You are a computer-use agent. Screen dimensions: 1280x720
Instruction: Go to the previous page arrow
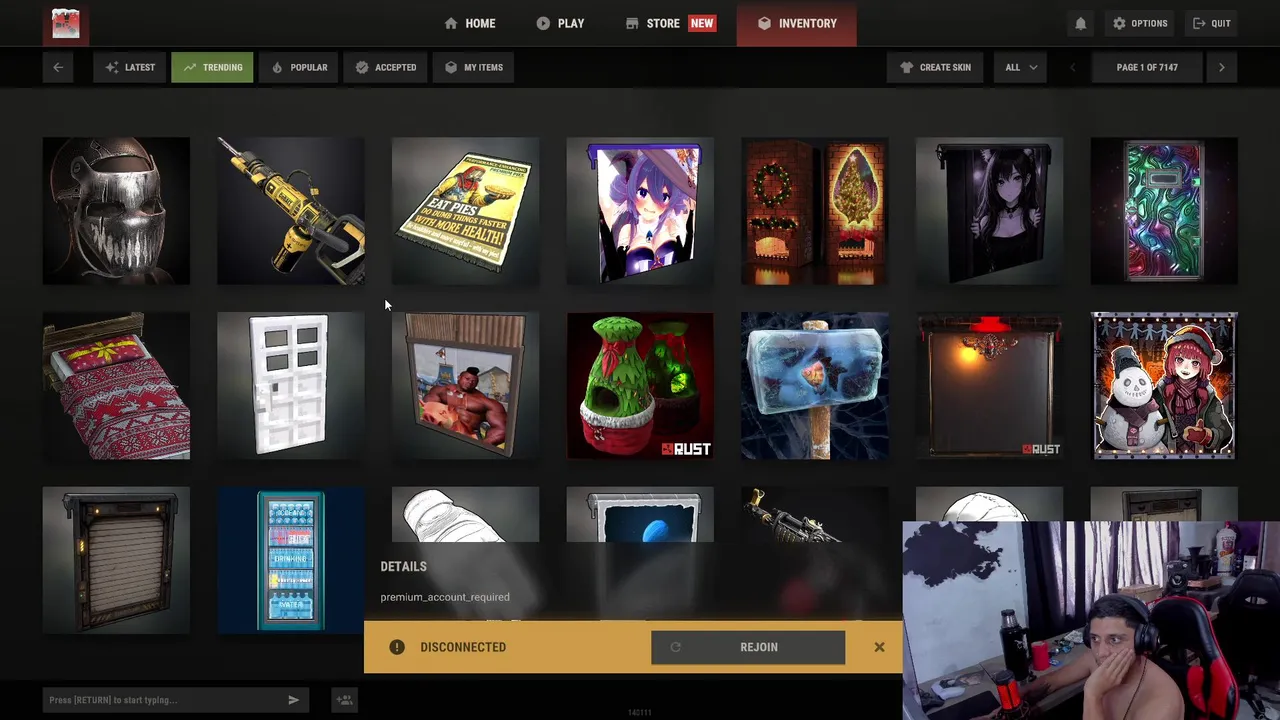click(1073, 67)
